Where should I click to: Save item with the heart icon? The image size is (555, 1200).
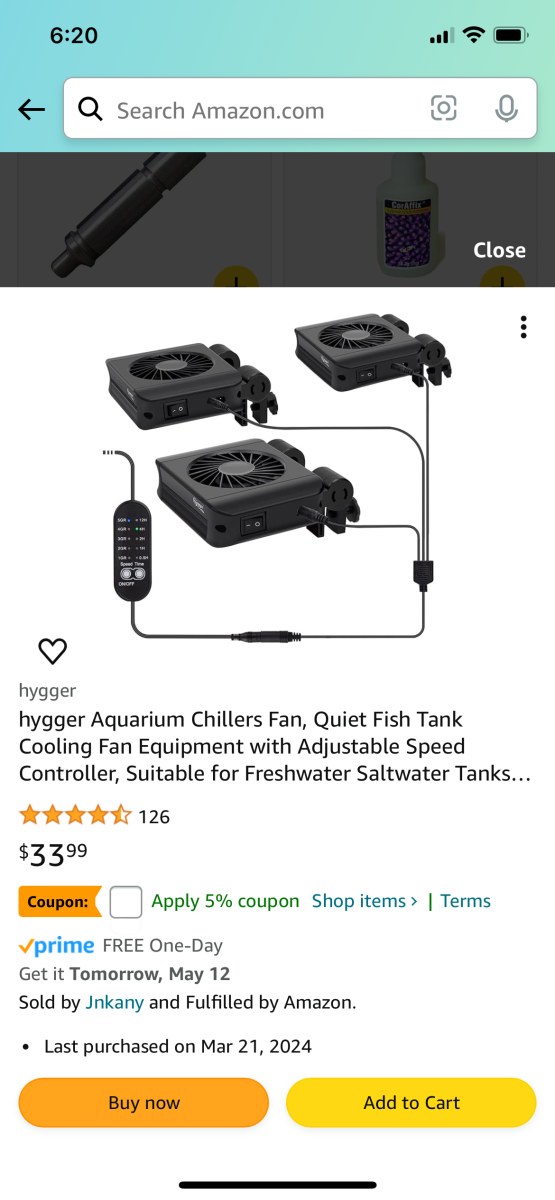[x=52, y=652]
